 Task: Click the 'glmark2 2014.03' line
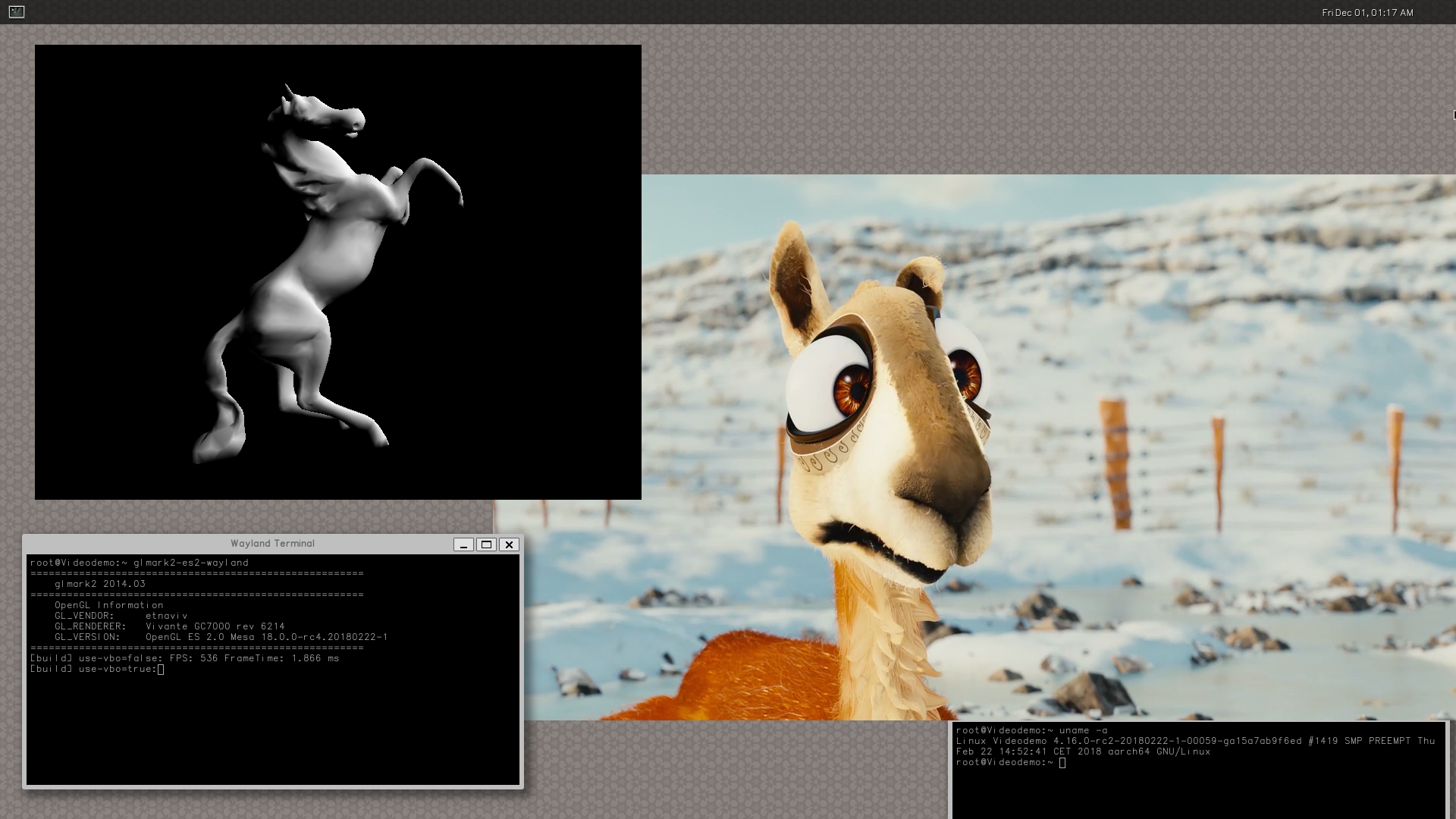(x=100, y=584)
